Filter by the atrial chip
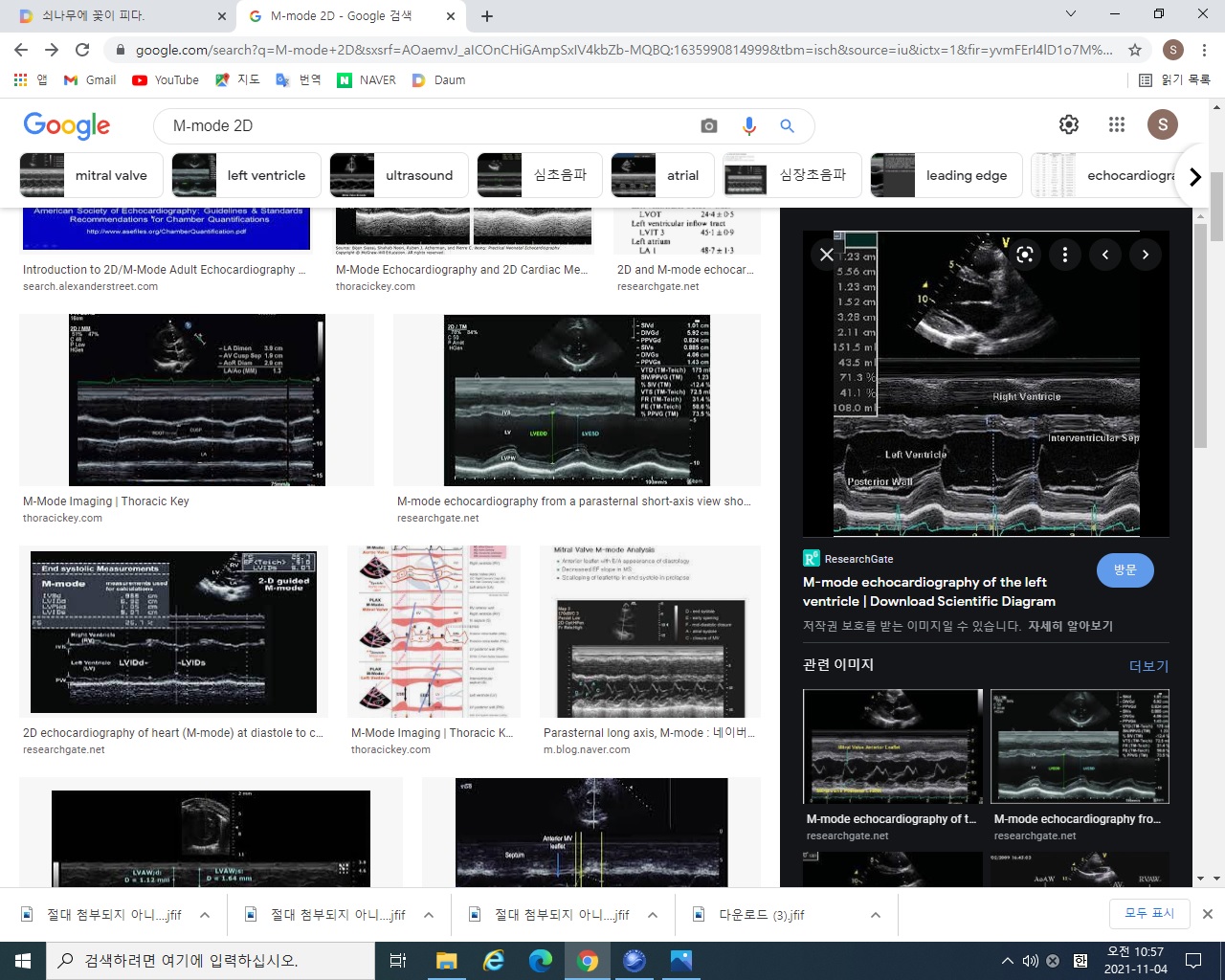1225x980 pixels. point(663,175)
